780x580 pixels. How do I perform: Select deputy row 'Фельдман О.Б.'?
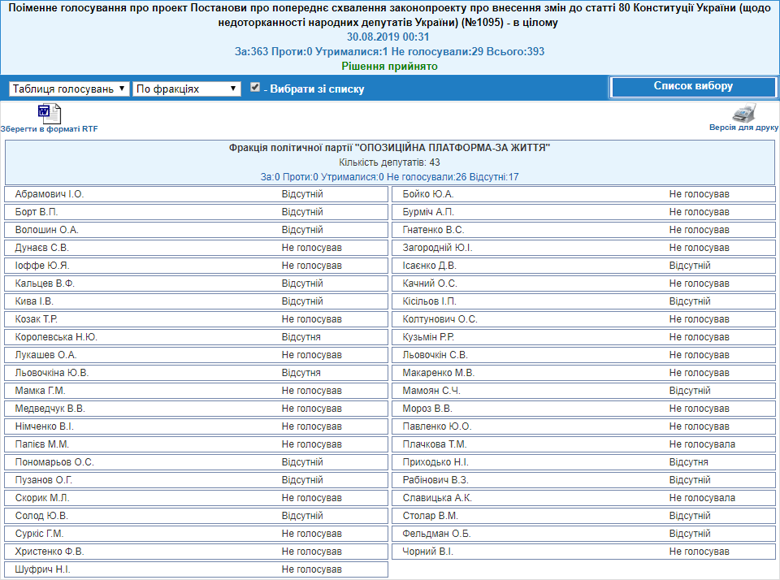click(584, 534)
